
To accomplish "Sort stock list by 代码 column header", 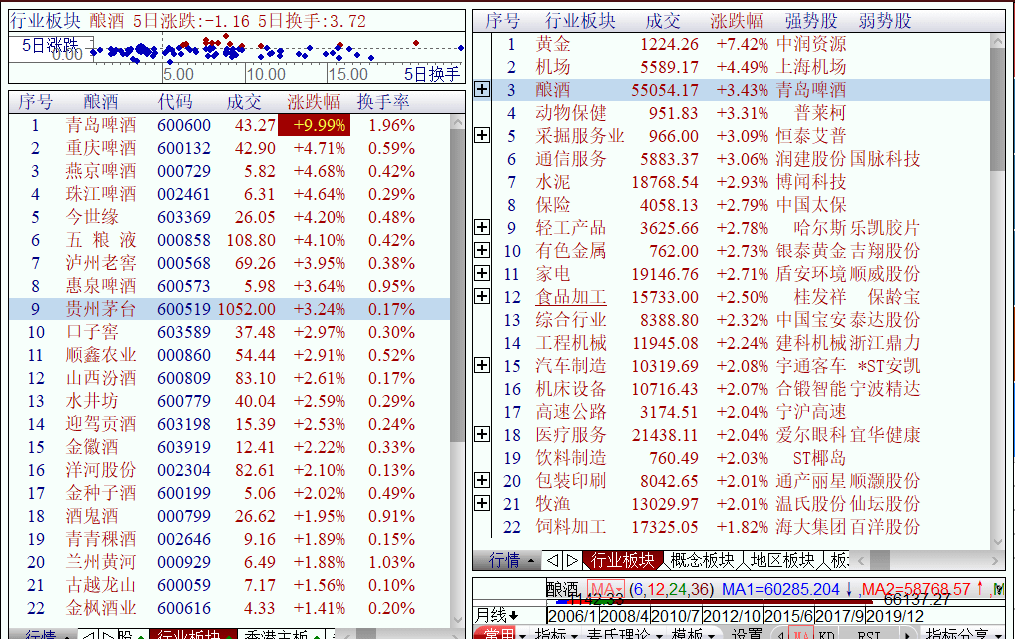I will click(175, 102).
